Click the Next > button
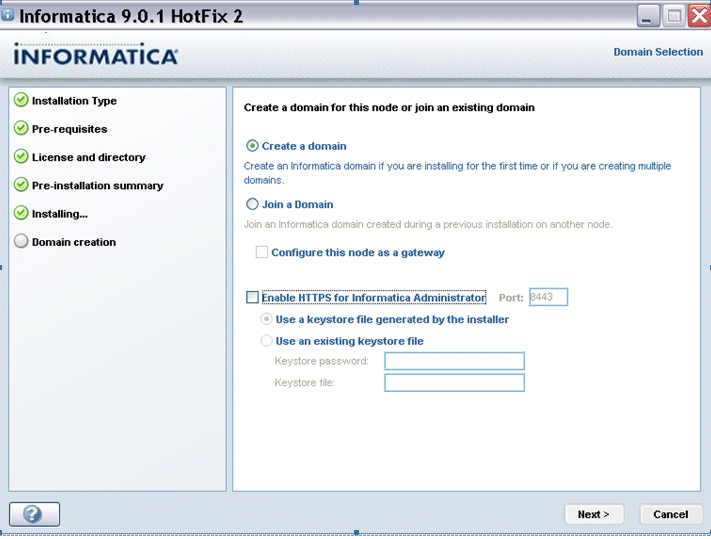The width and height of the screenshot is (711, 539). tap(594, 514)
